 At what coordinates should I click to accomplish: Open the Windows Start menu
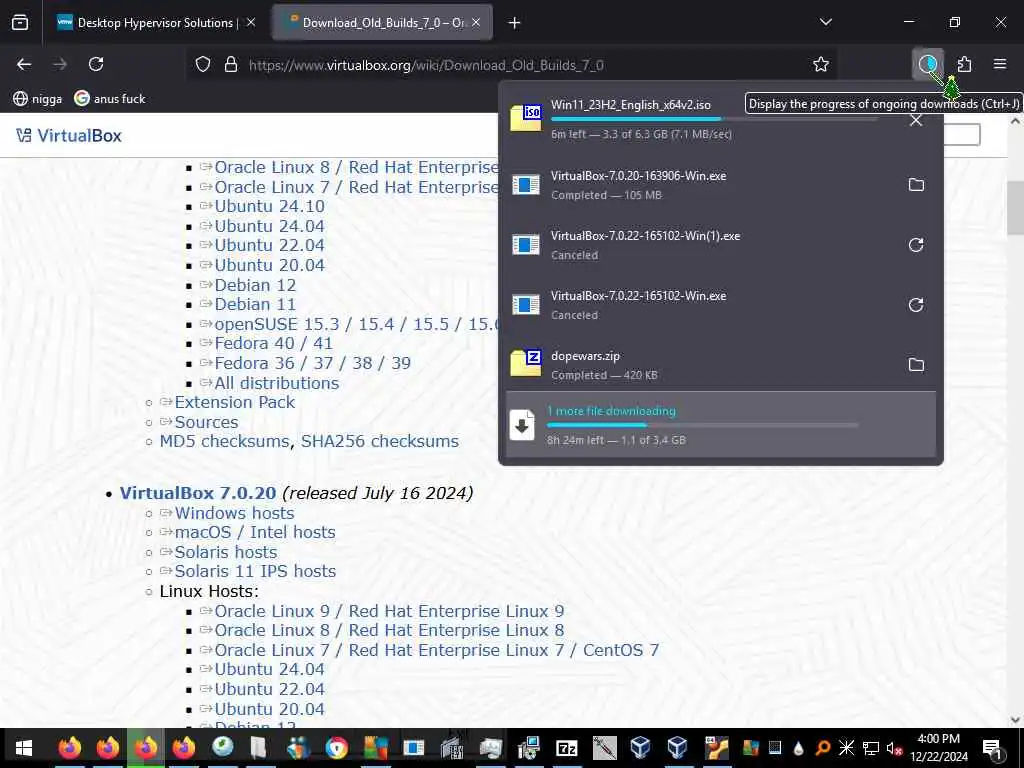tap(24, 748)
